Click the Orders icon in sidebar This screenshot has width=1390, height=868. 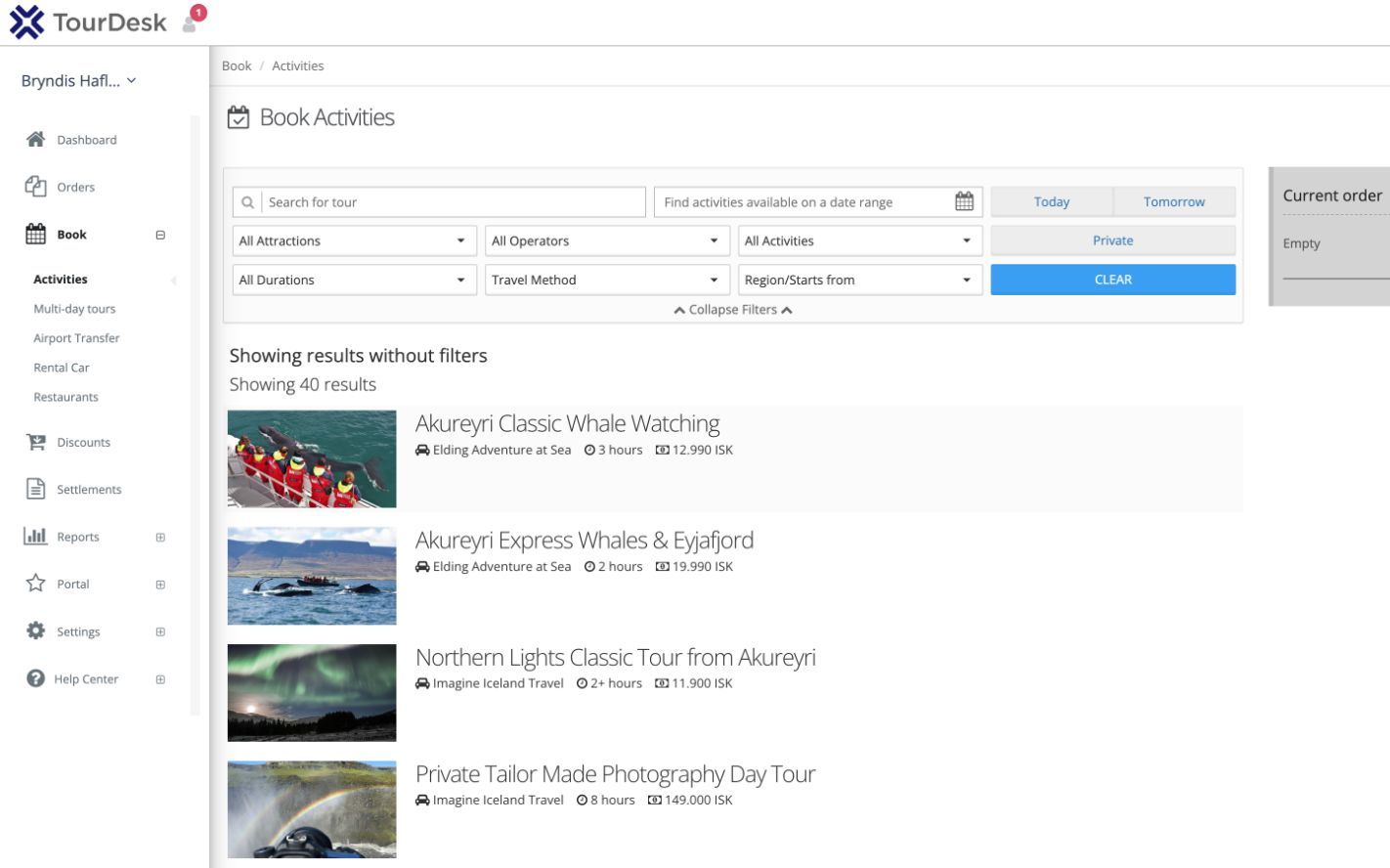pyautogui.click(x=36, y=187)
